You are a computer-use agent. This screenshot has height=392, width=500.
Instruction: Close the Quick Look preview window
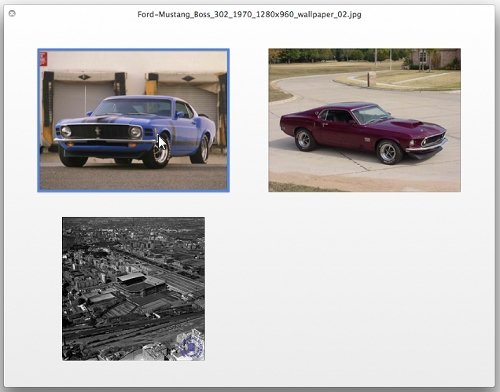tap(12, 13)
